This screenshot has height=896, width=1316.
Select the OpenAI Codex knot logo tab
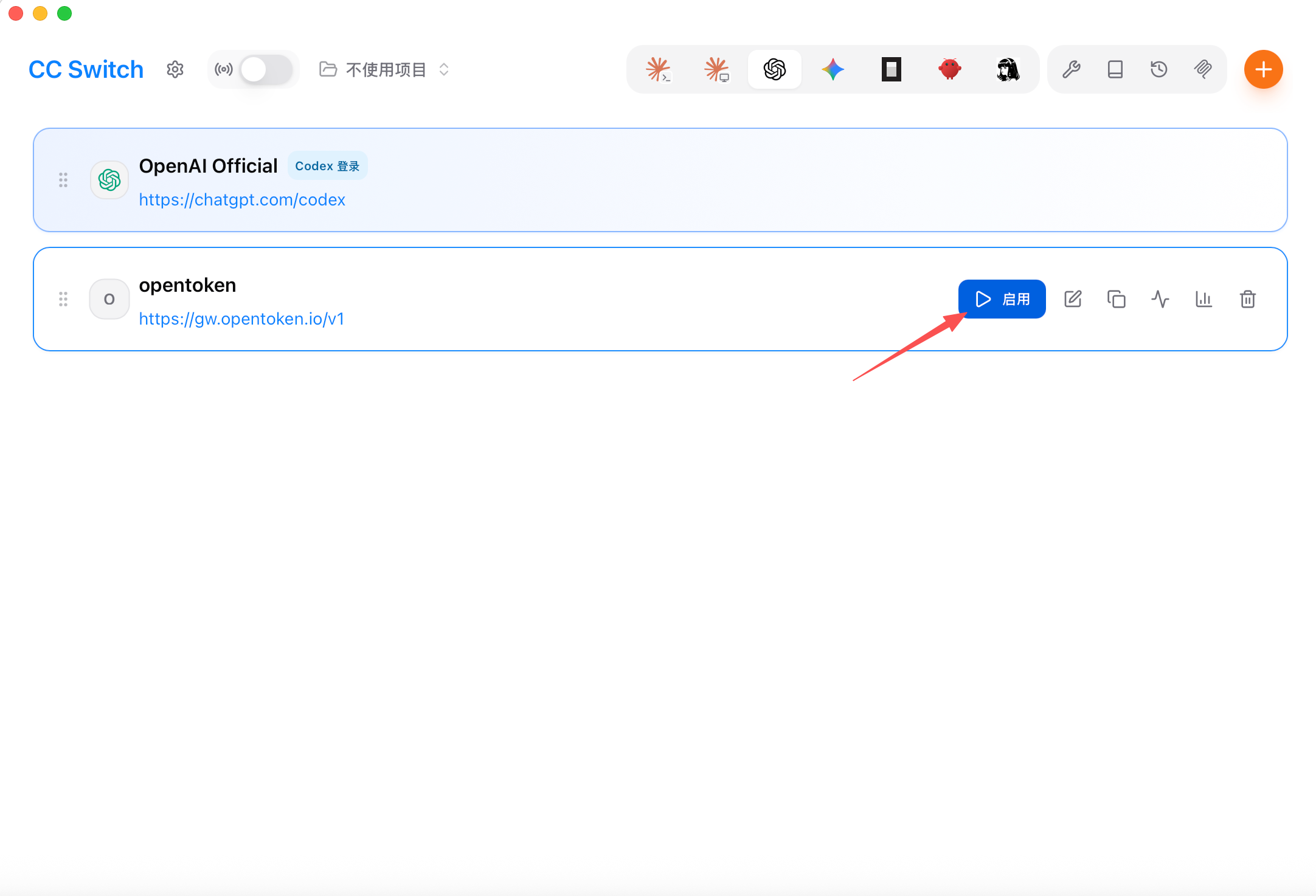(775, 69)
